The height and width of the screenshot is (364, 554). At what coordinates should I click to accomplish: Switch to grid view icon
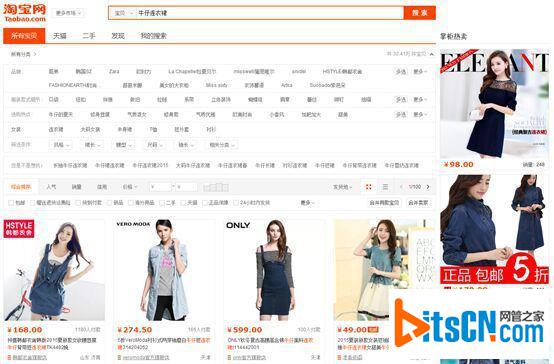(368, 187)
